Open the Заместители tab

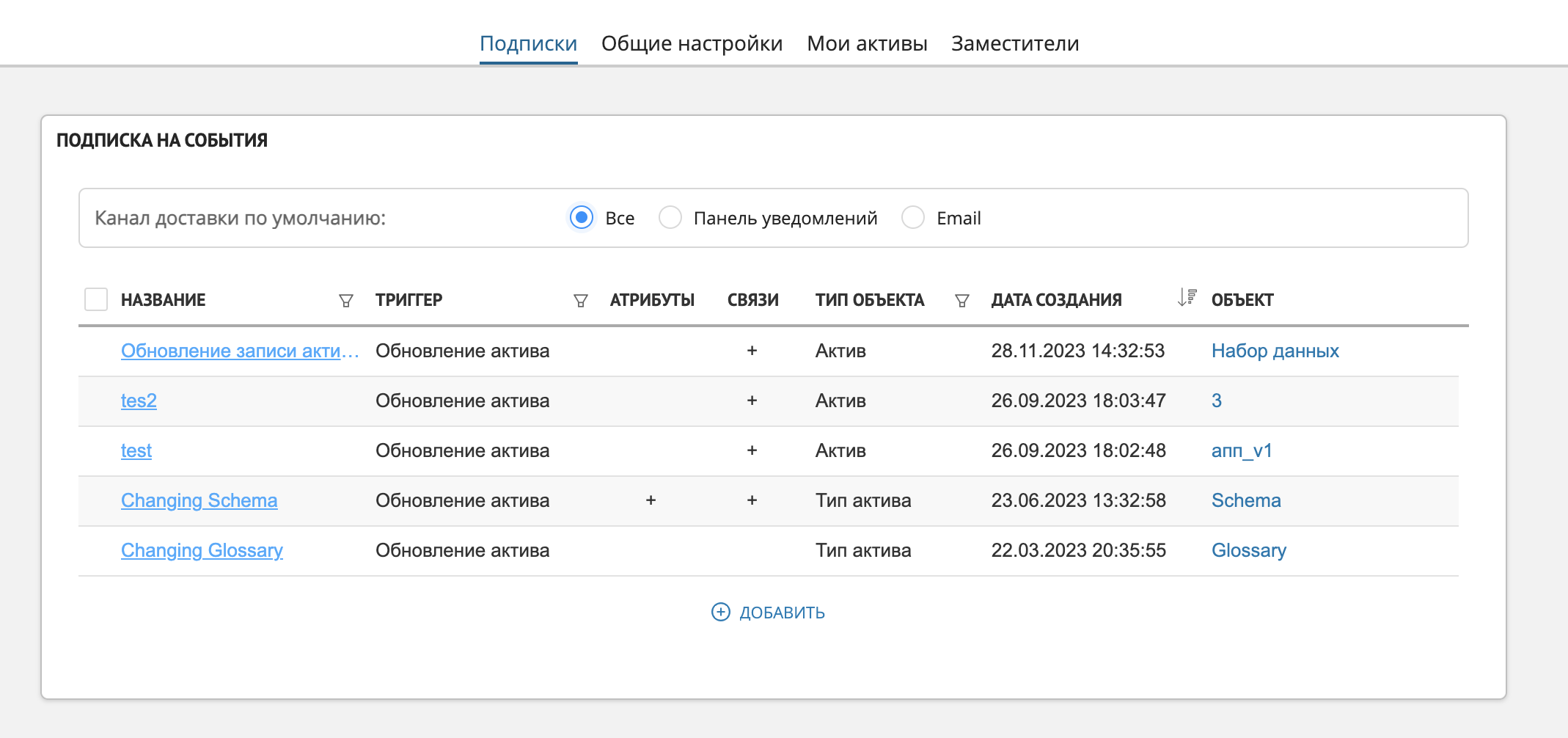1015,43
